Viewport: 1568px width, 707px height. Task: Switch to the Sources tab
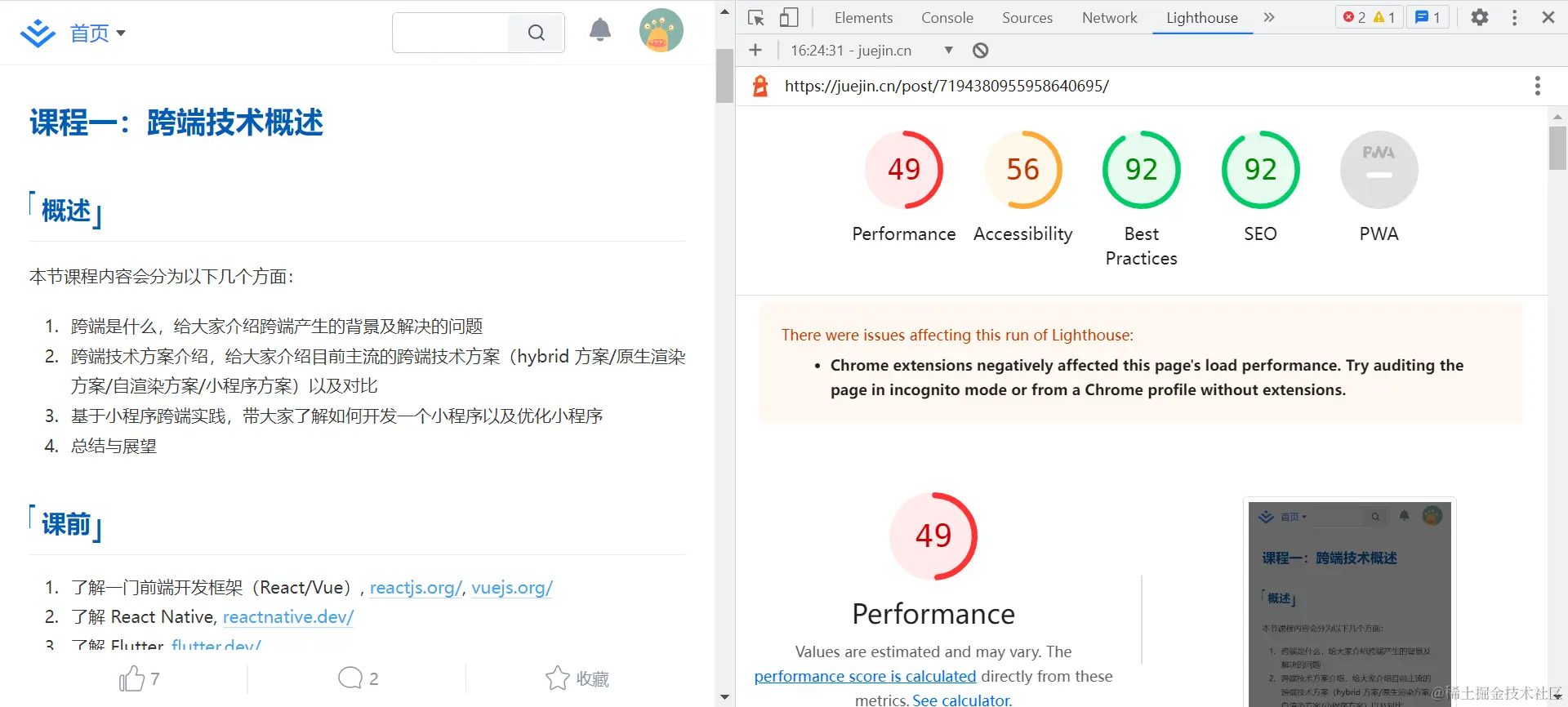(x=1027, y=17)
